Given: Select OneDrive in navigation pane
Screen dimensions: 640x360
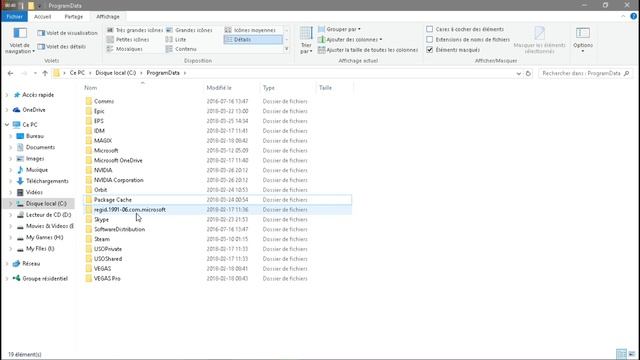Looking at the screenshot, I should click(x=34, y=110).
